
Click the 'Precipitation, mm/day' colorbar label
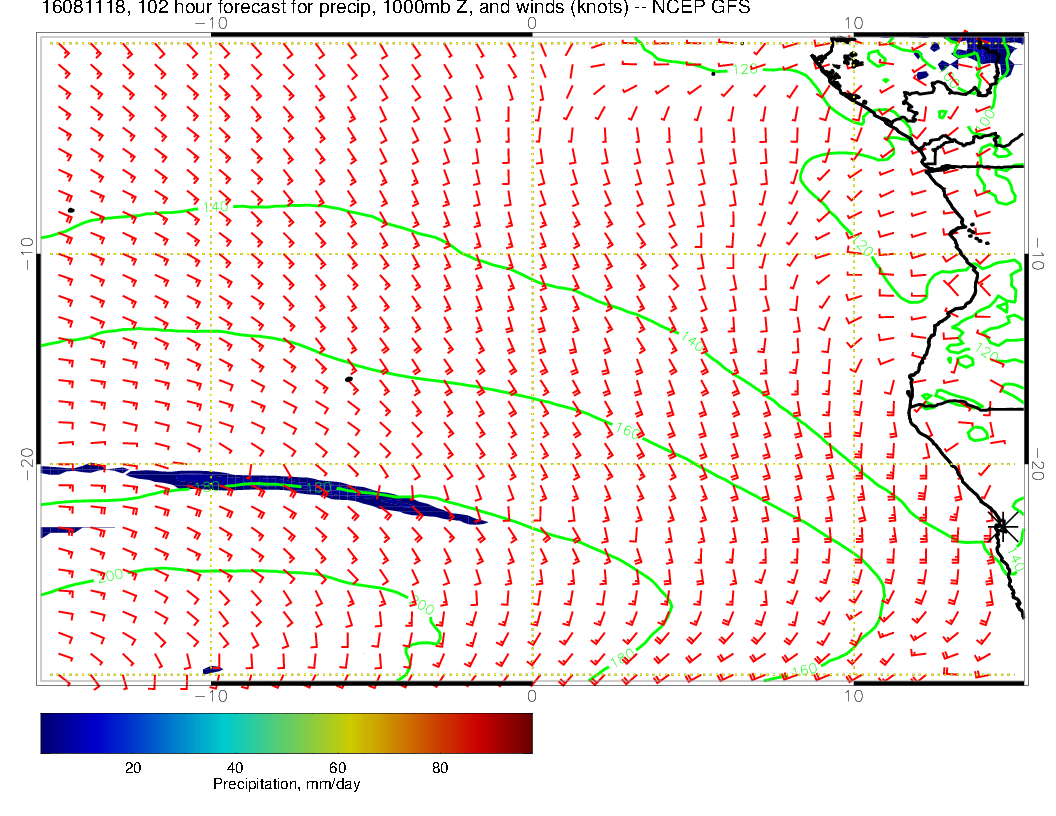click(x=286, y=785)
